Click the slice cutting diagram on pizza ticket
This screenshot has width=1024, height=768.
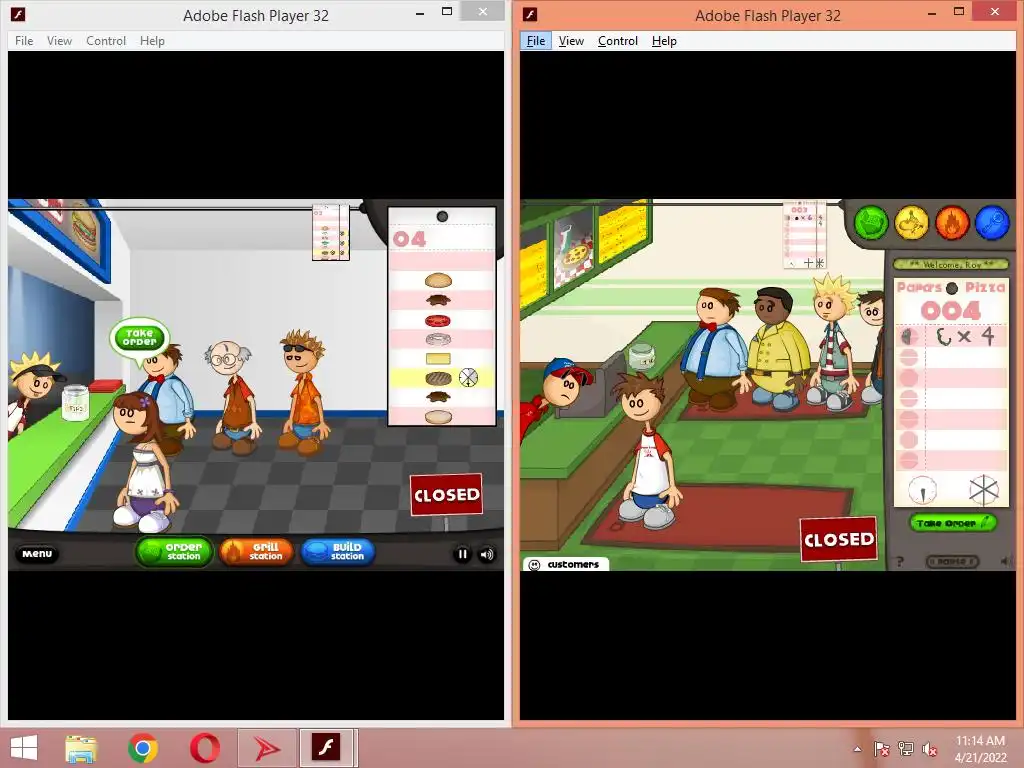coord(984,490)
